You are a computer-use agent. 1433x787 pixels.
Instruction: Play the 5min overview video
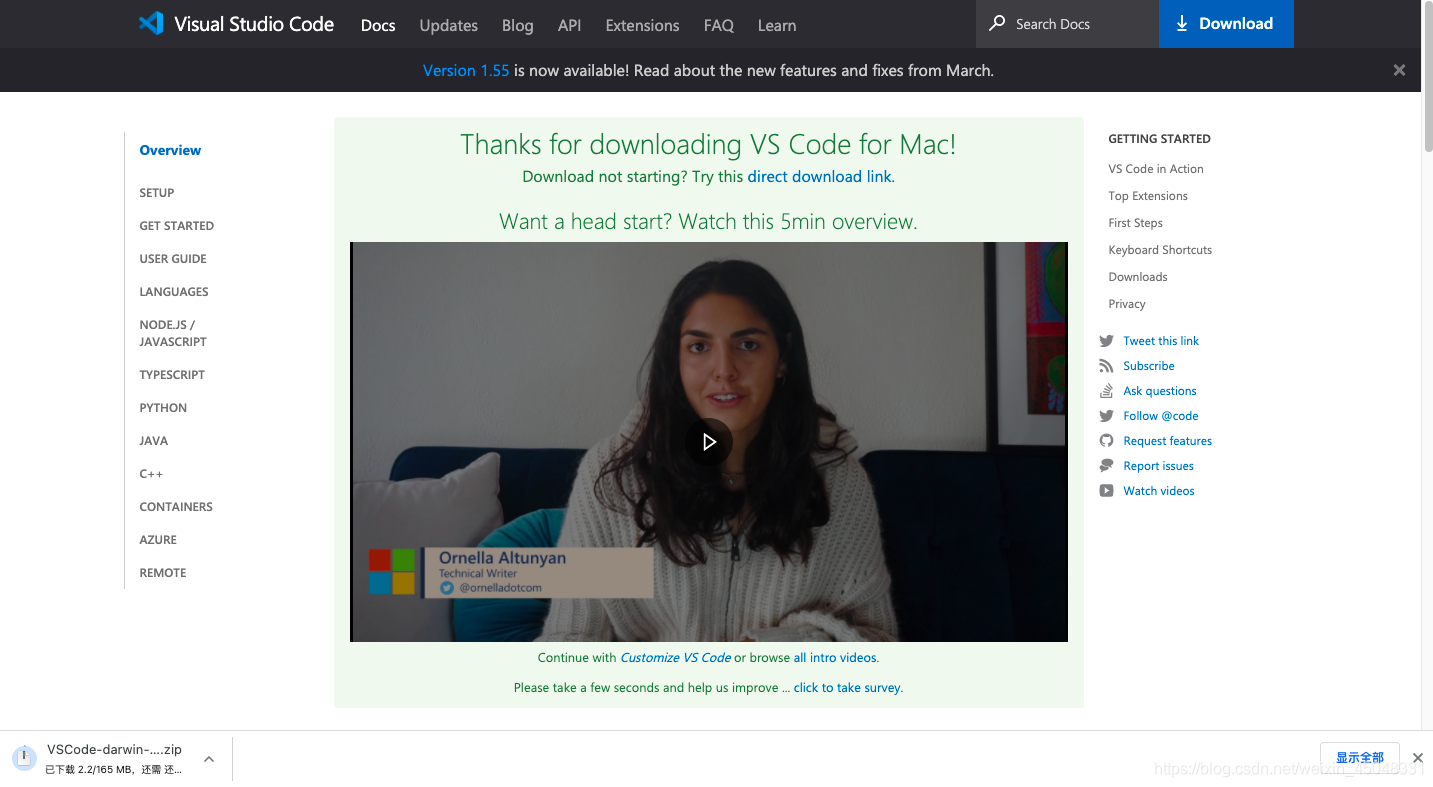pos(709,441)
